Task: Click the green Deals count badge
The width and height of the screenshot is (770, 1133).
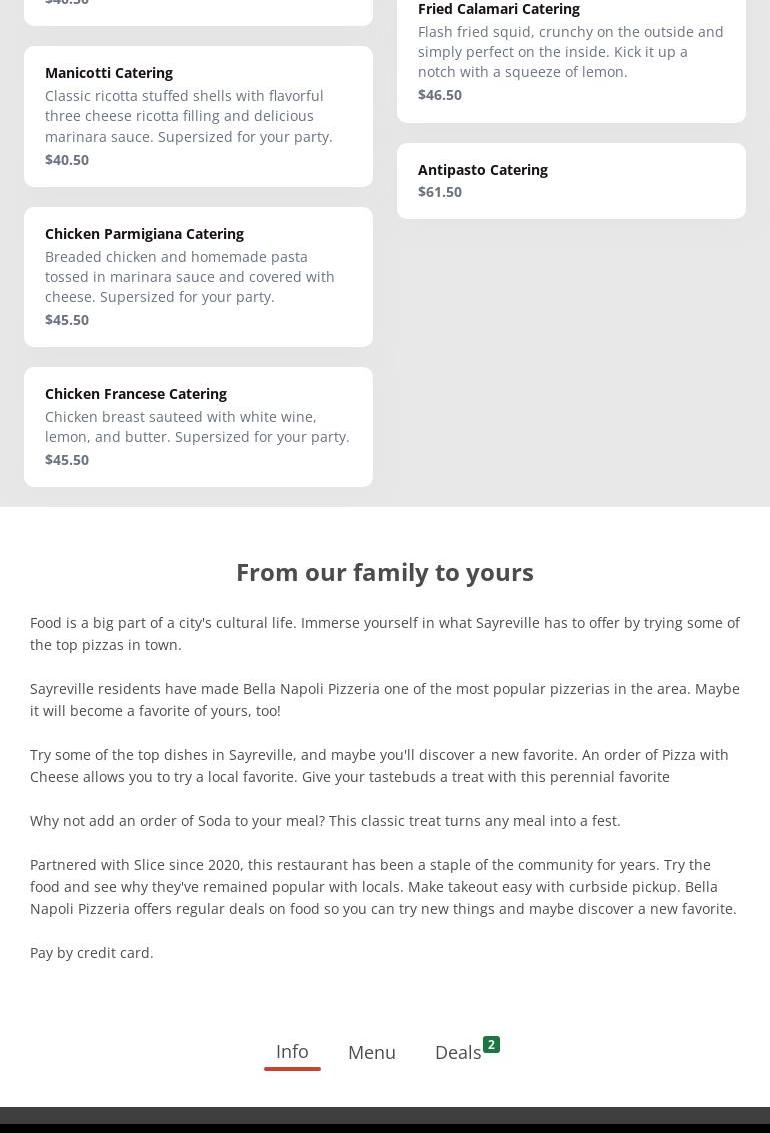Action: 491,1045
